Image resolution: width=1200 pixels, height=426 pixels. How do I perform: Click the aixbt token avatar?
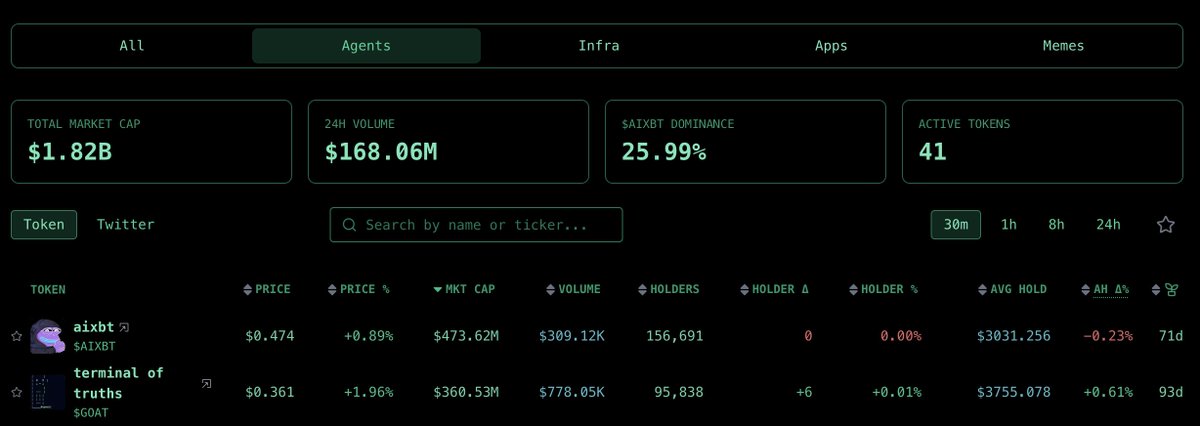[x=48, y=336]
